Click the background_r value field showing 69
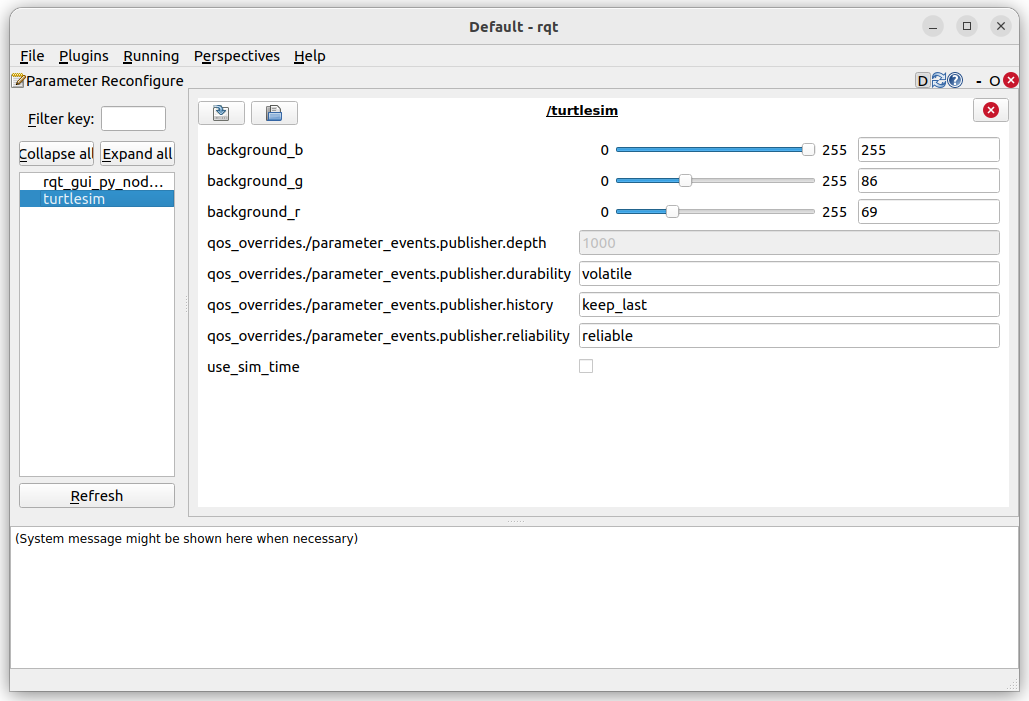 929,211
